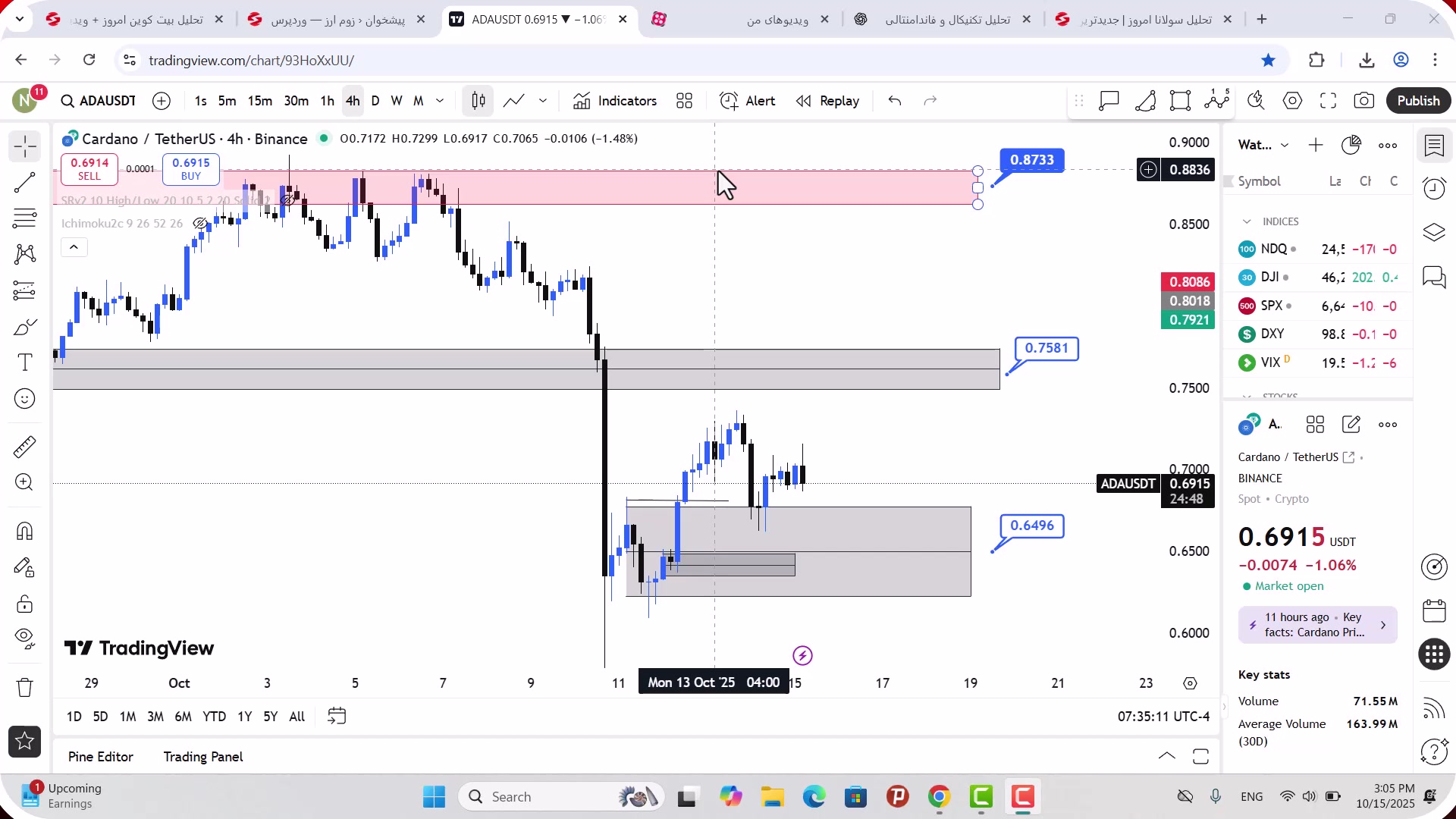Open watchlist advanced view icon

click(x=1351, y=145)
